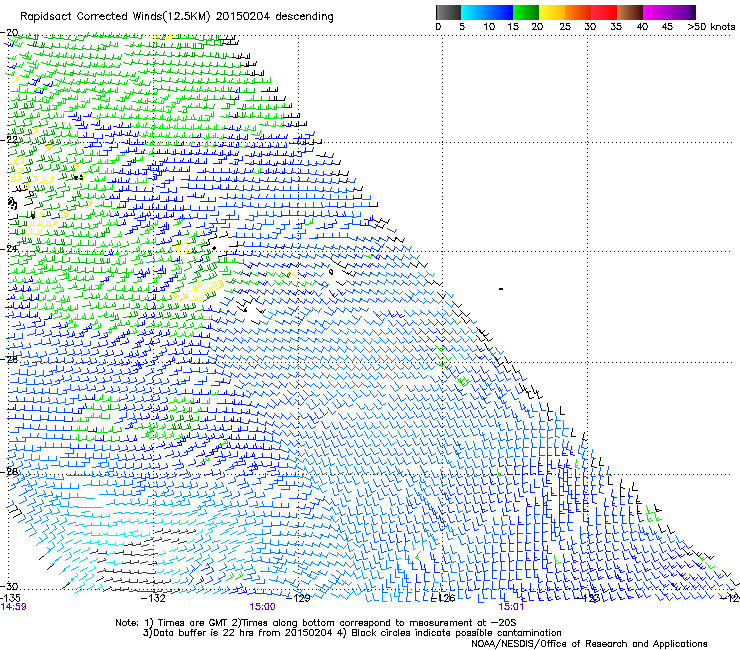Pick the blue 10-15 knots legend swatch
This screenshot has height=650, width=740.
(x=500, y=12)
